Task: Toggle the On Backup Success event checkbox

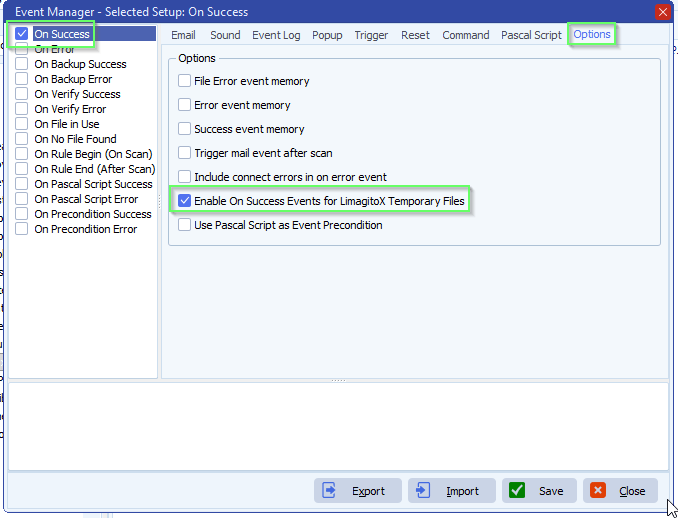Action: 22,64
